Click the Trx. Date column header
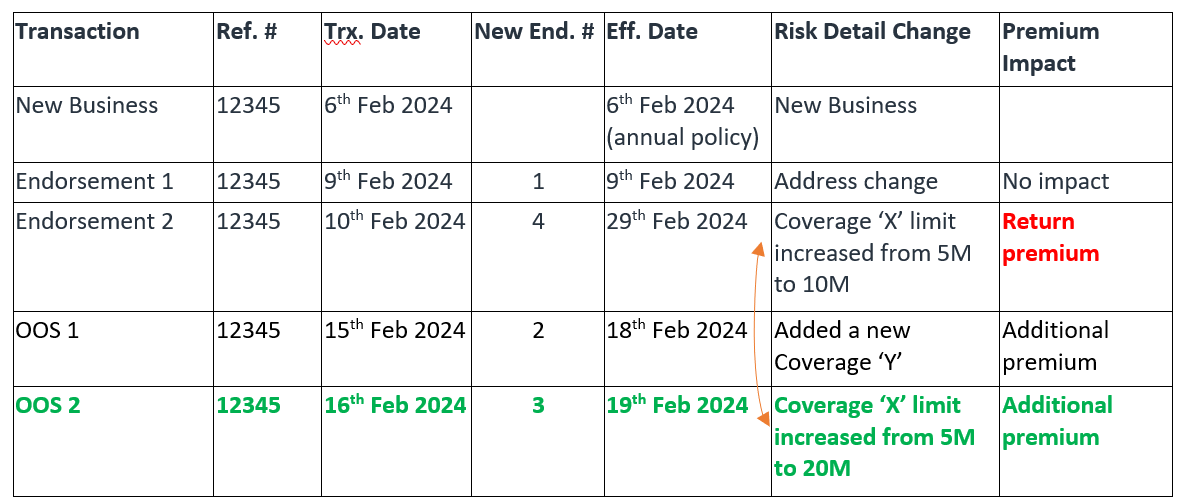The width and height of the screenshot is (1184, 504). tap(372, 32)
